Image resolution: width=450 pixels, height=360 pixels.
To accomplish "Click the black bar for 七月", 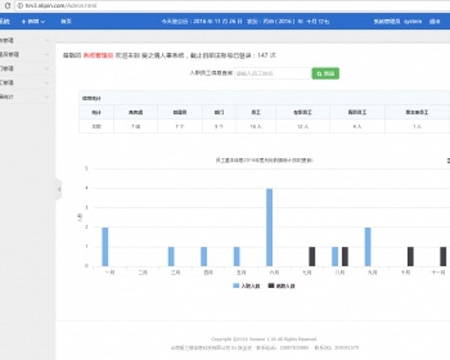I will tap(312, 256).
